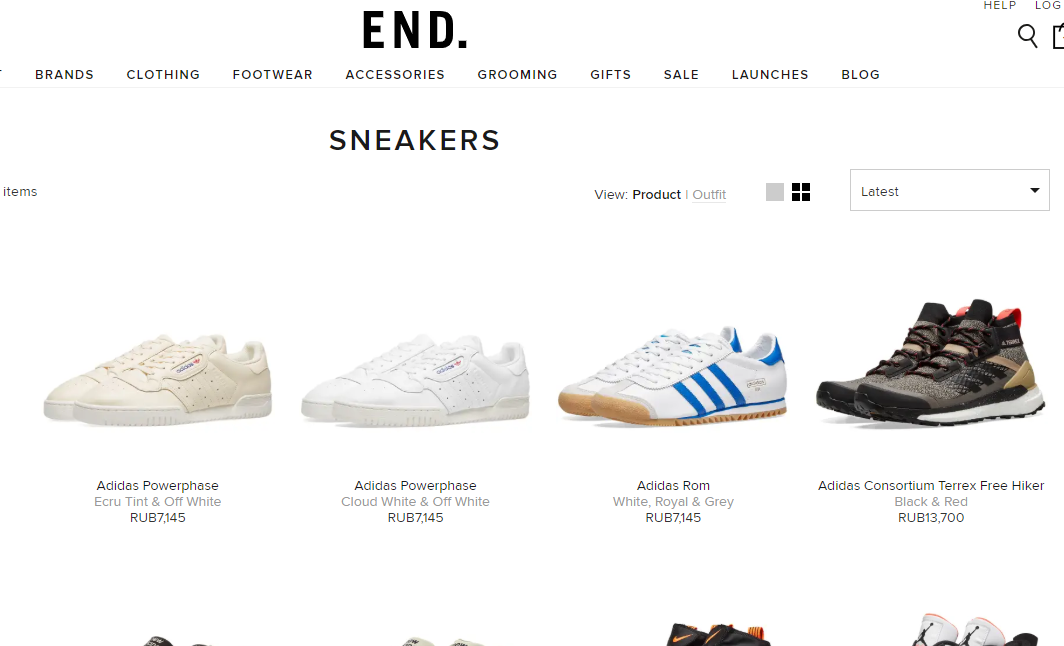Click the END. logo
The width and height of the screenshot is (1064, 646).
click(x=415, y=30)
